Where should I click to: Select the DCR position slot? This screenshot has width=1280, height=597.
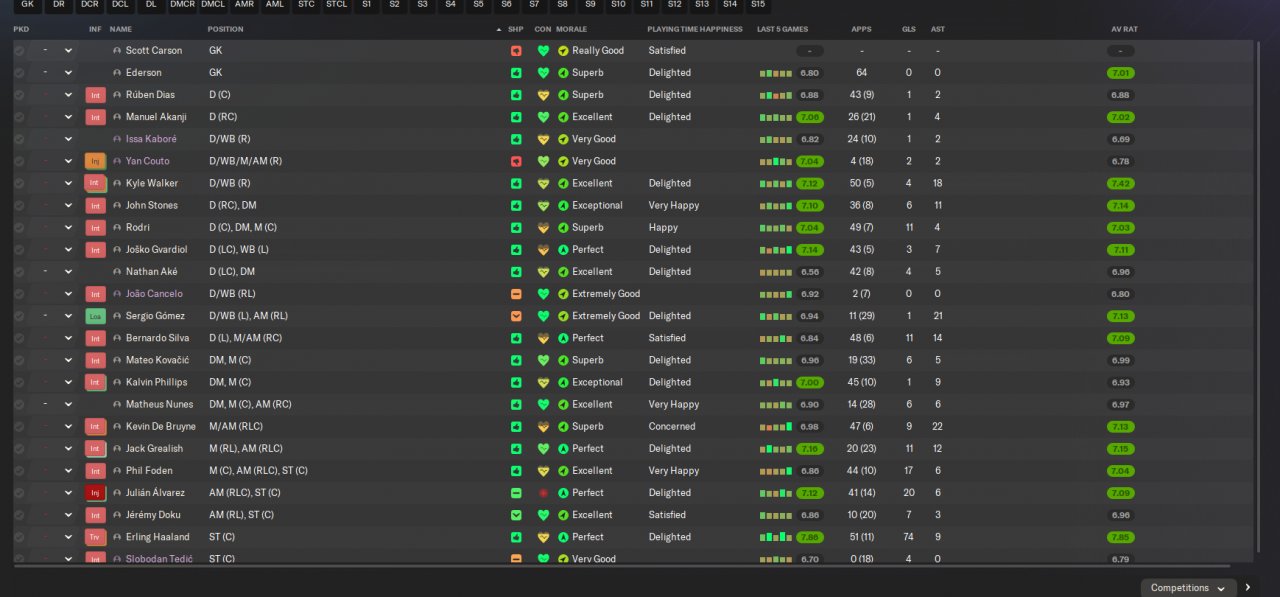(x=90, y=5)
